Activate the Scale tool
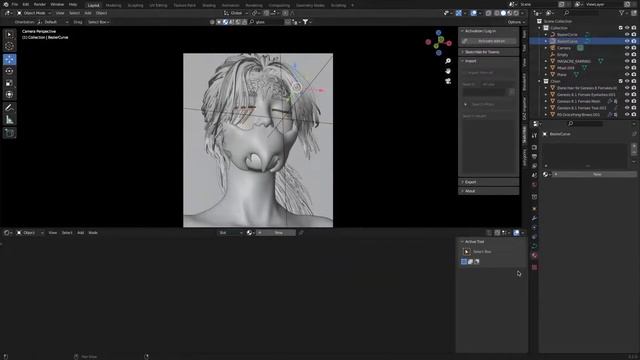Viewport: 640px width, 360px height. [9, 83]
